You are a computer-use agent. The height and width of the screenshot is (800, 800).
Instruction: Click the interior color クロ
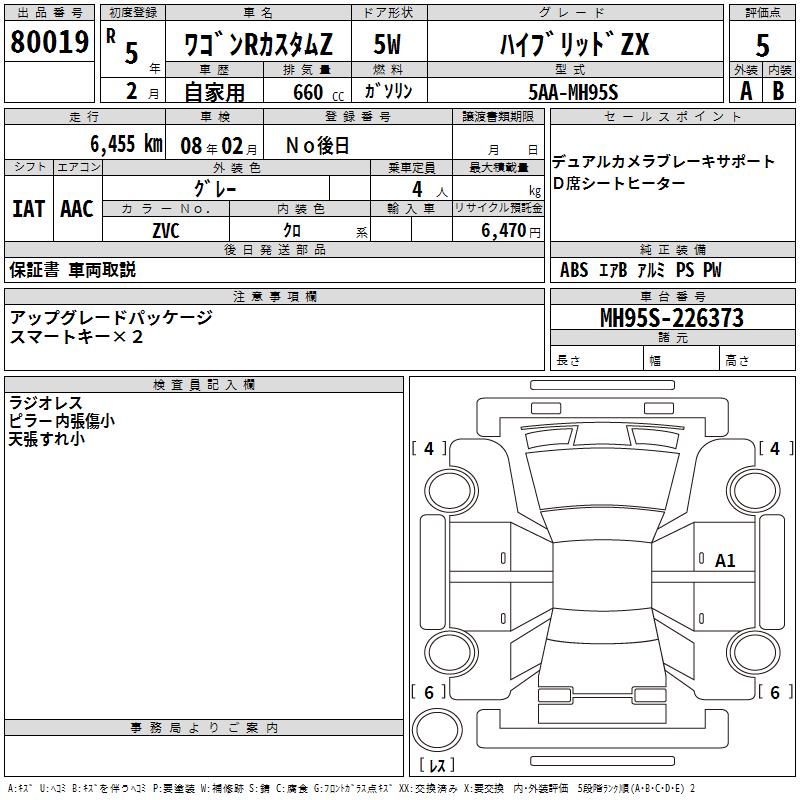292,231
